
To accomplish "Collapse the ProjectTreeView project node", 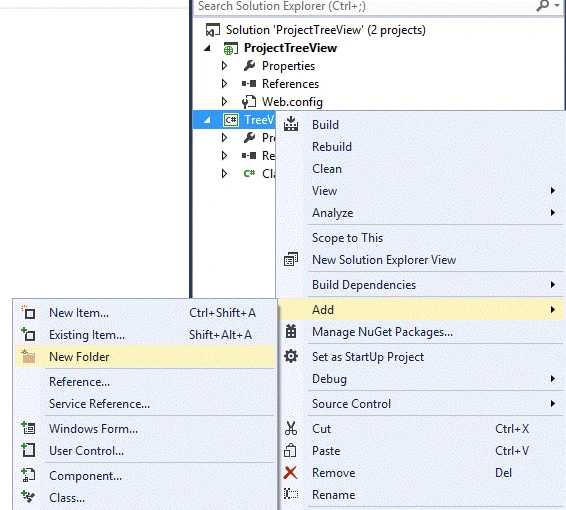I will pos(207,48).
